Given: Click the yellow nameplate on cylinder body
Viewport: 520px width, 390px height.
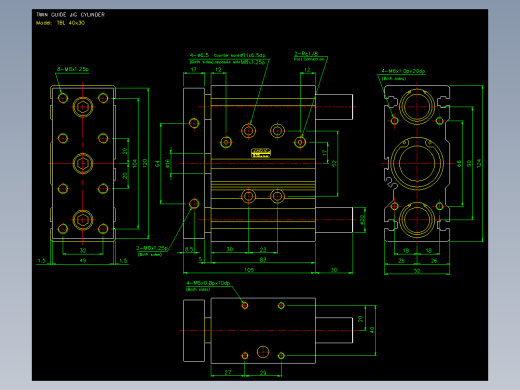Looking at the screenshot, I should pos(261,153).
